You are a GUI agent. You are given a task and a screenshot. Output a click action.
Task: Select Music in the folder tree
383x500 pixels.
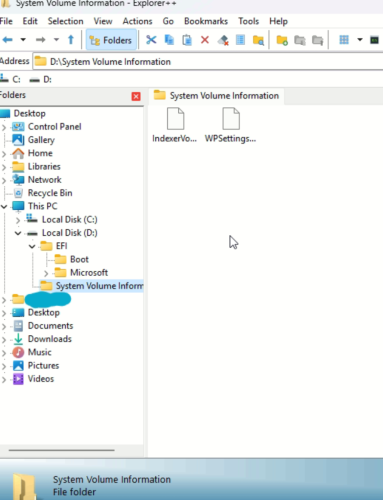39,352
